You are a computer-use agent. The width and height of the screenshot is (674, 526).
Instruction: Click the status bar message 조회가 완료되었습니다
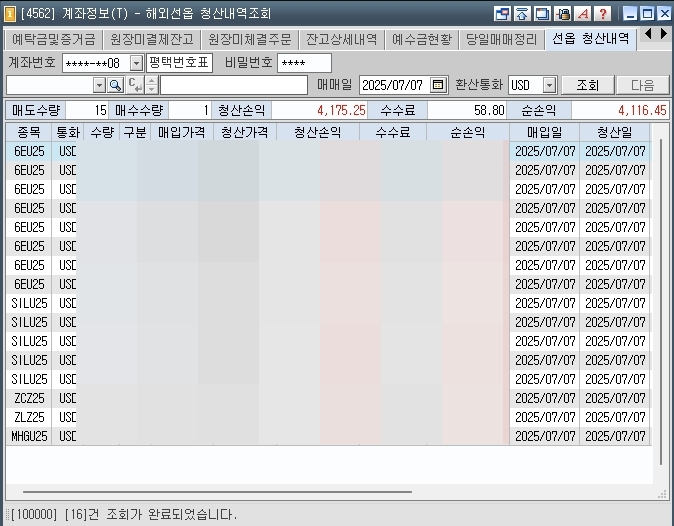tap(172, 514)
